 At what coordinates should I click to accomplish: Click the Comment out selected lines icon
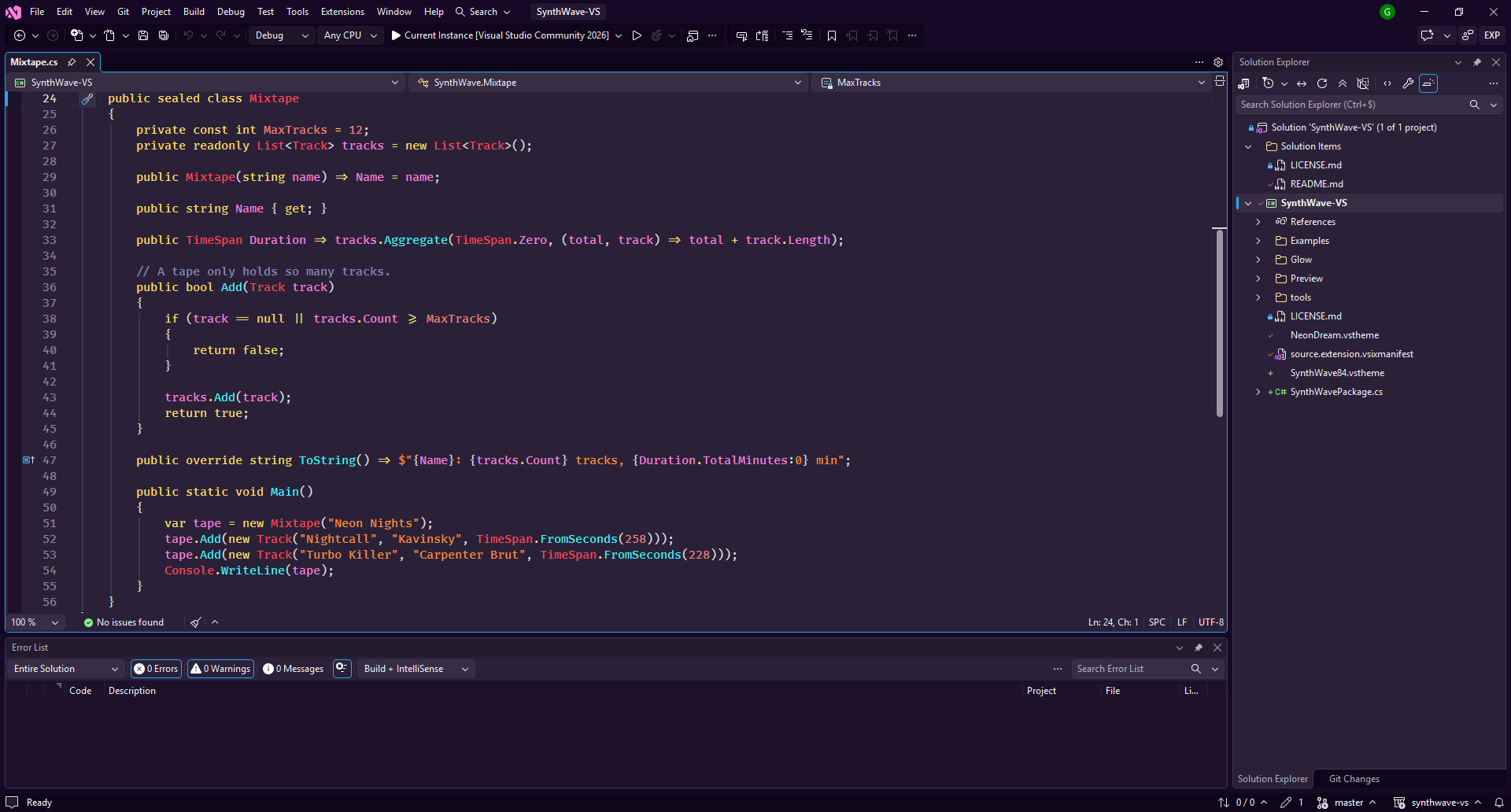787,35
